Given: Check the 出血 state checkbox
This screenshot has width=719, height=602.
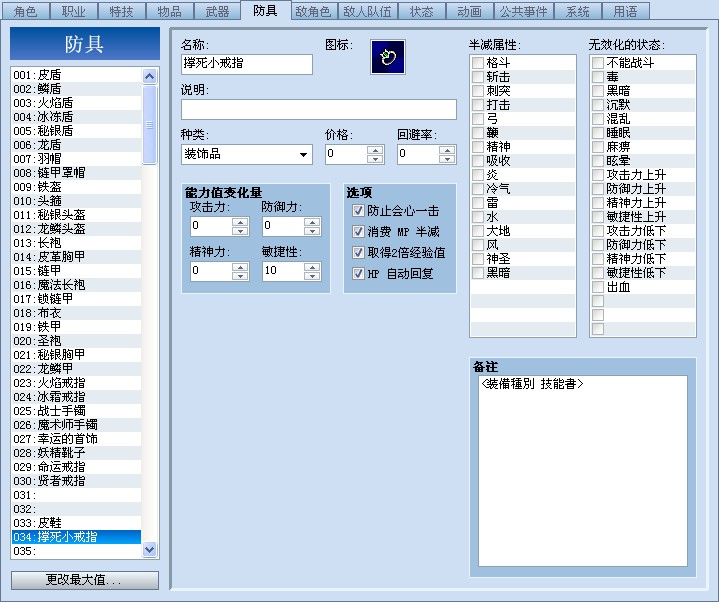Looking at the screenshot, I should [597, 287].
